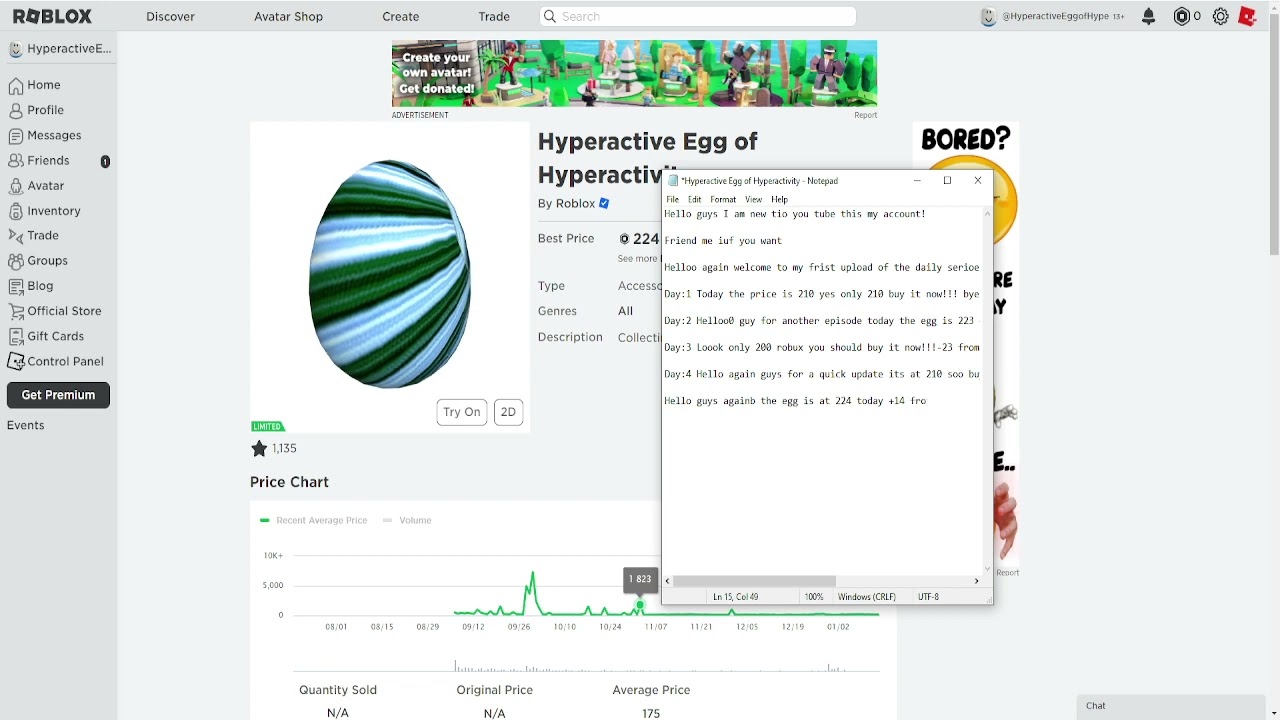Click the See more link under price
The width and height of the screenshot is (1280, 720).
[x=637, y=259]
